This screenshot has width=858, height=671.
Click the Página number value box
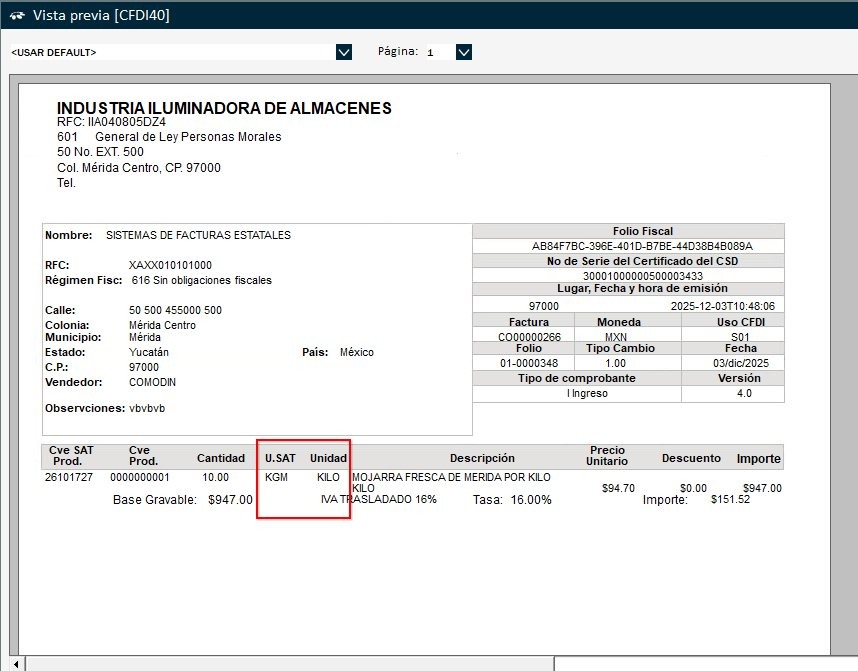click(437, 52)
